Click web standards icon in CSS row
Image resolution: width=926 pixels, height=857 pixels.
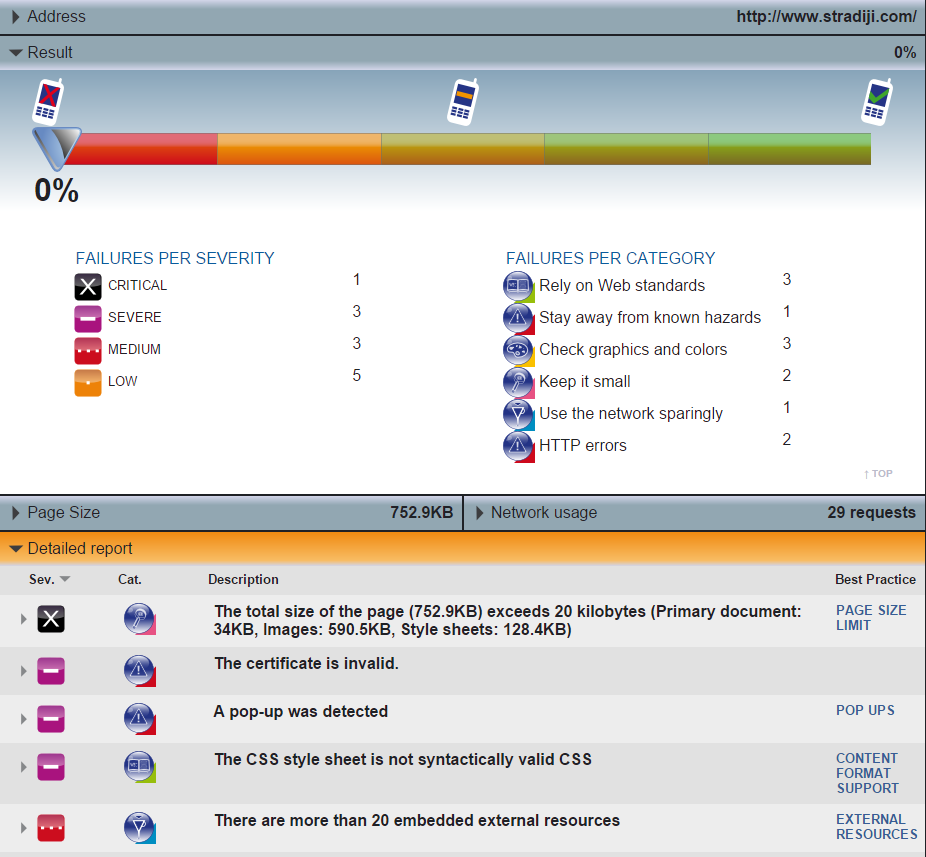click(x=139, y=767)
